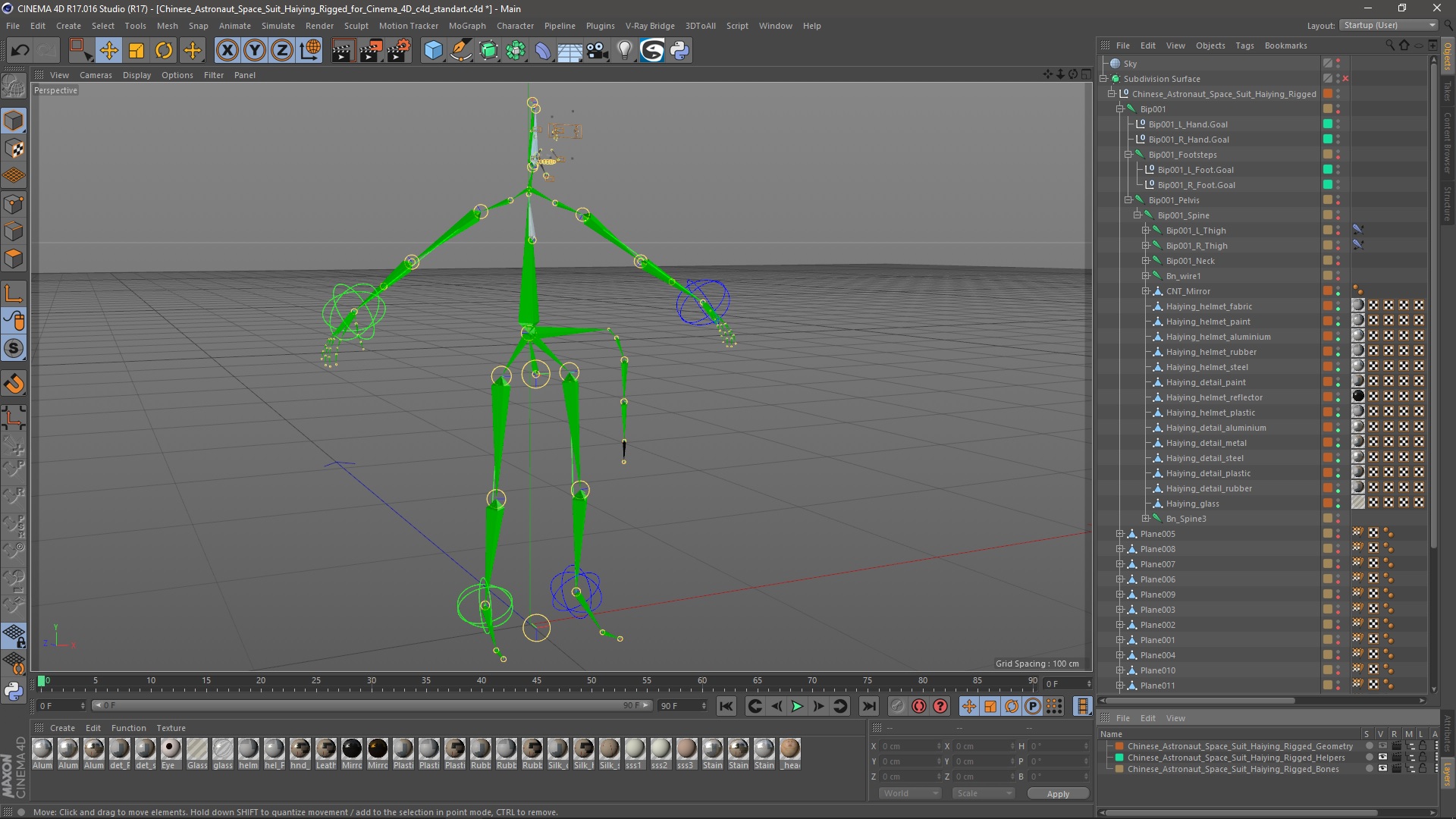Add a floor/environment object

coord(570,51)
